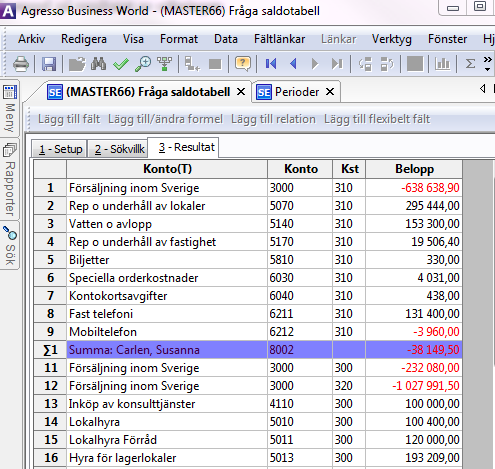Screen dimensions: 495x469
Task: Click Lägg till flexibelt fält
Action: click(377, 119)
